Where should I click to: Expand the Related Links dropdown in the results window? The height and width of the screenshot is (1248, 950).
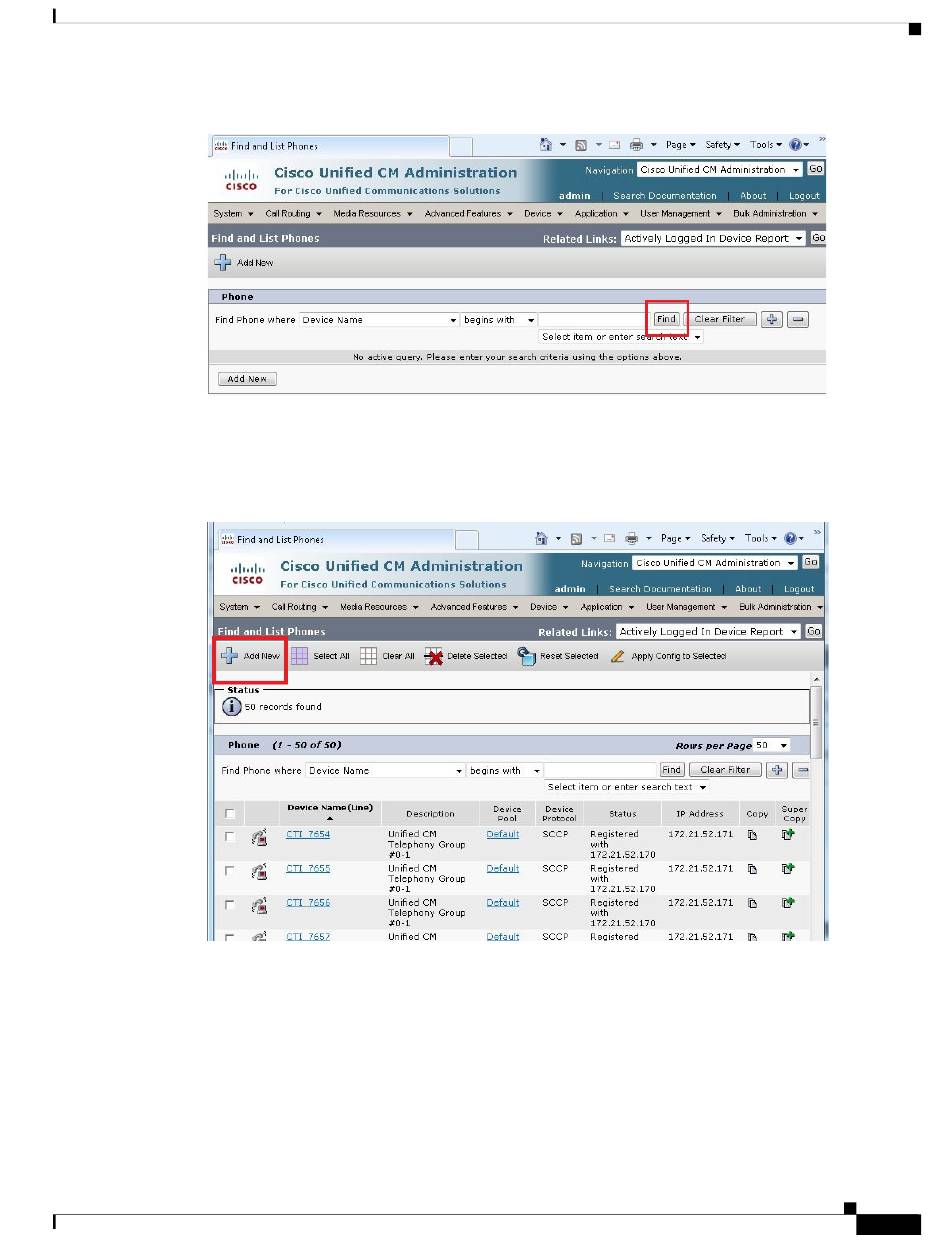[707, 632]
